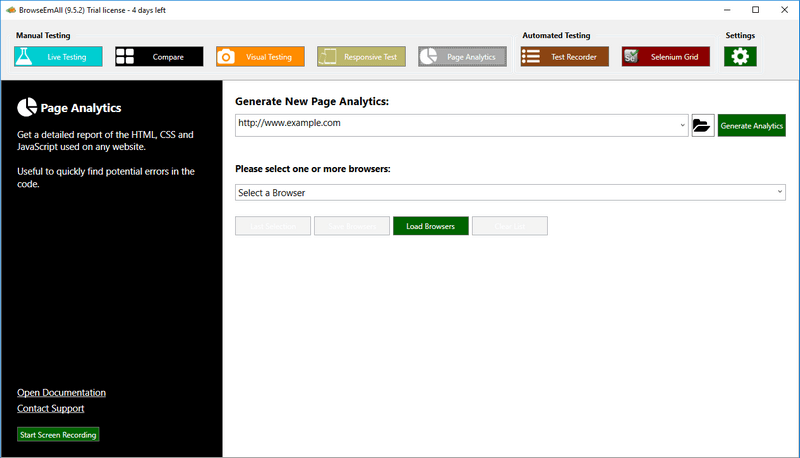Click the Compare grid icon
Viewport: 800px width, 458px height.
click(x=126, y=57)
